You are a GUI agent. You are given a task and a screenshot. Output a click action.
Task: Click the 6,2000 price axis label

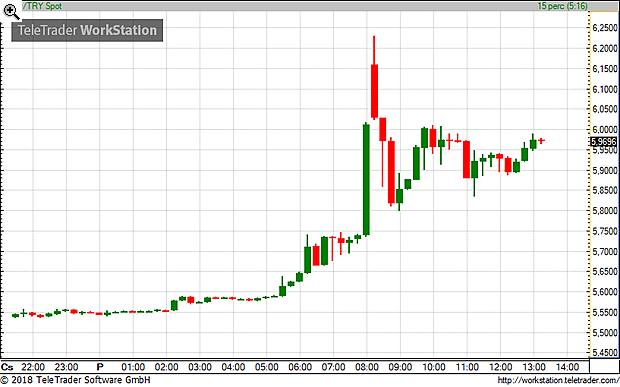pos(605,49)
